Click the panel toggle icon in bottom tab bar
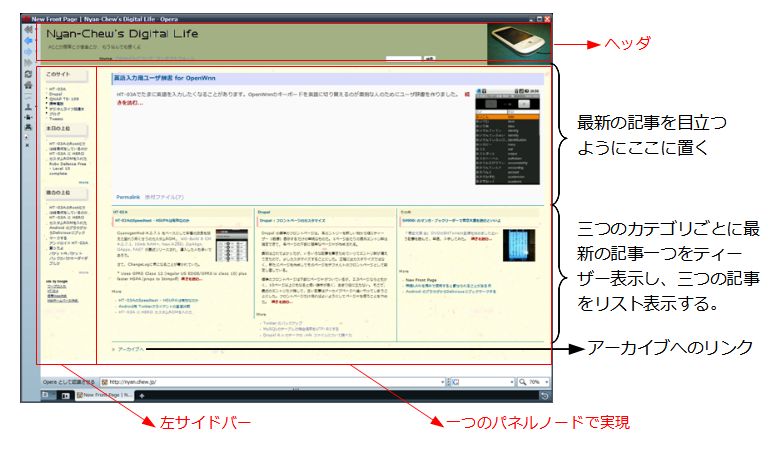The height and width of the screenshot is (449, 779). [65, 396]
